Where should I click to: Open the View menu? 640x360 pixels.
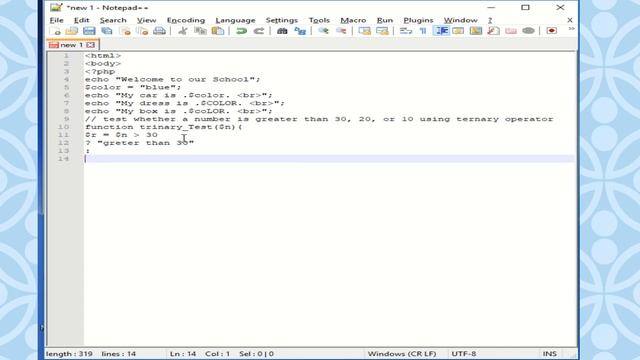[146, 20]
